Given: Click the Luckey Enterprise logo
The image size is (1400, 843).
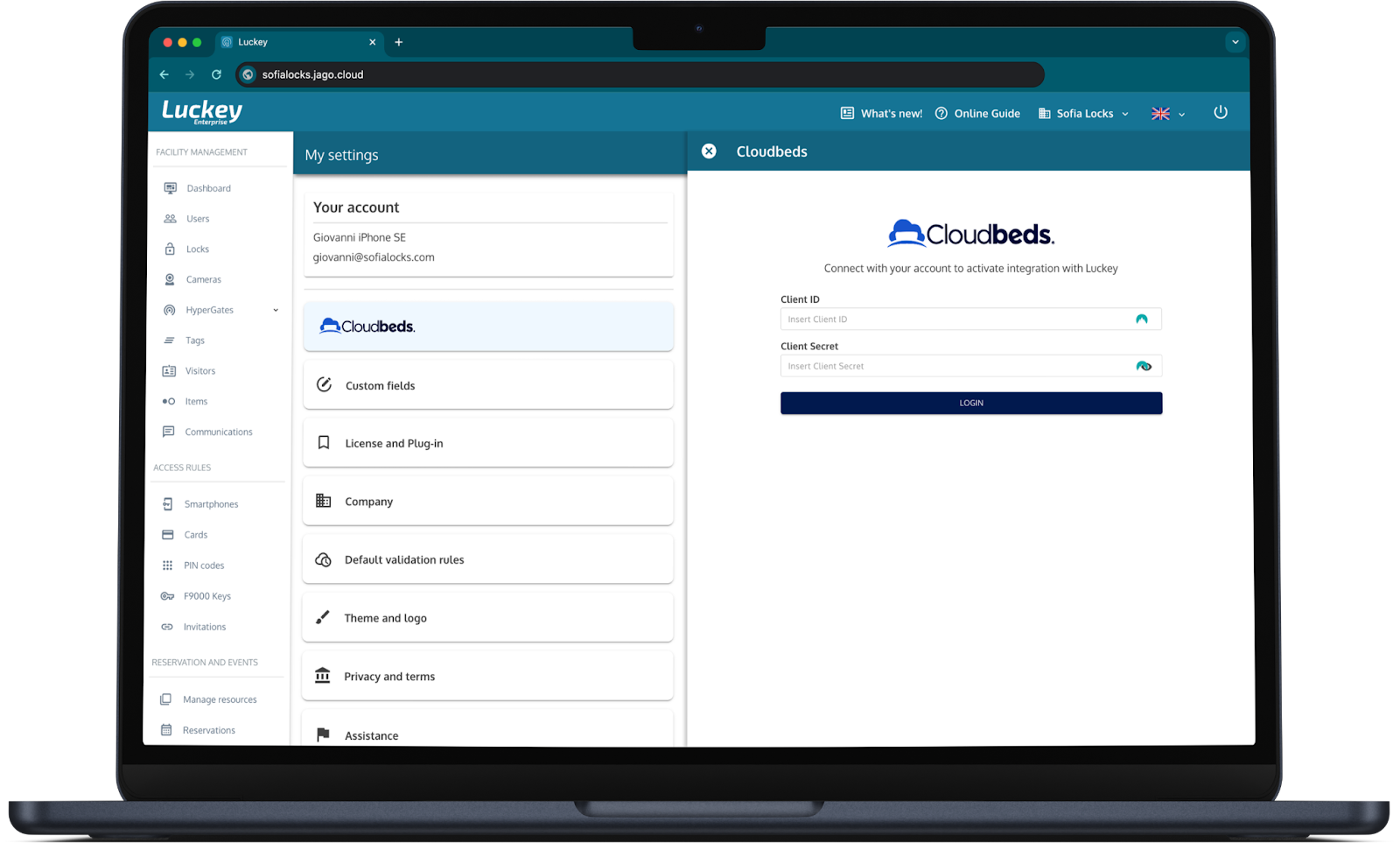Looking at the screenshot, I should coord(202,112).
